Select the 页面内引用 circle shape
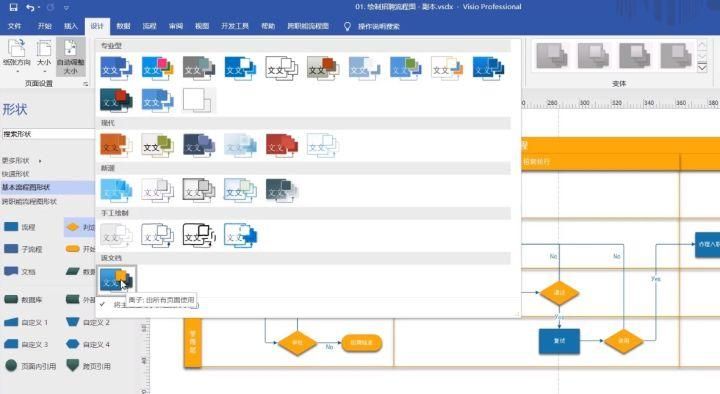 (30, 366)
